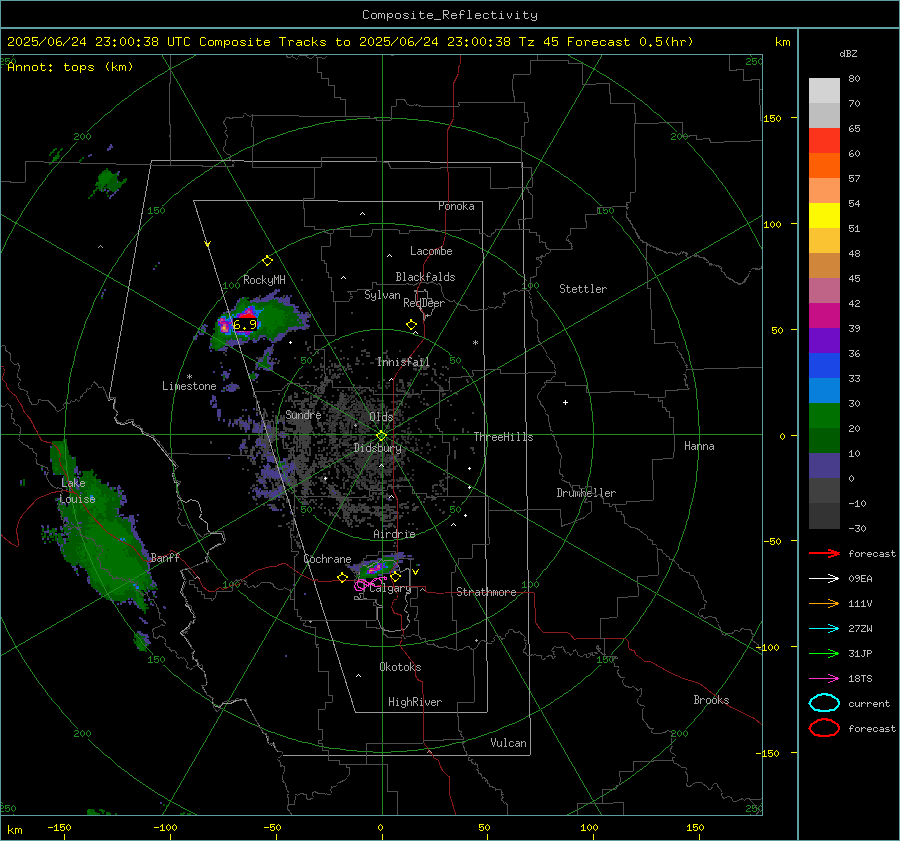Pick the magenta 39-42 dBZ swatch
Viewport: 900px width, 841px height.
[x=824, y=316]
